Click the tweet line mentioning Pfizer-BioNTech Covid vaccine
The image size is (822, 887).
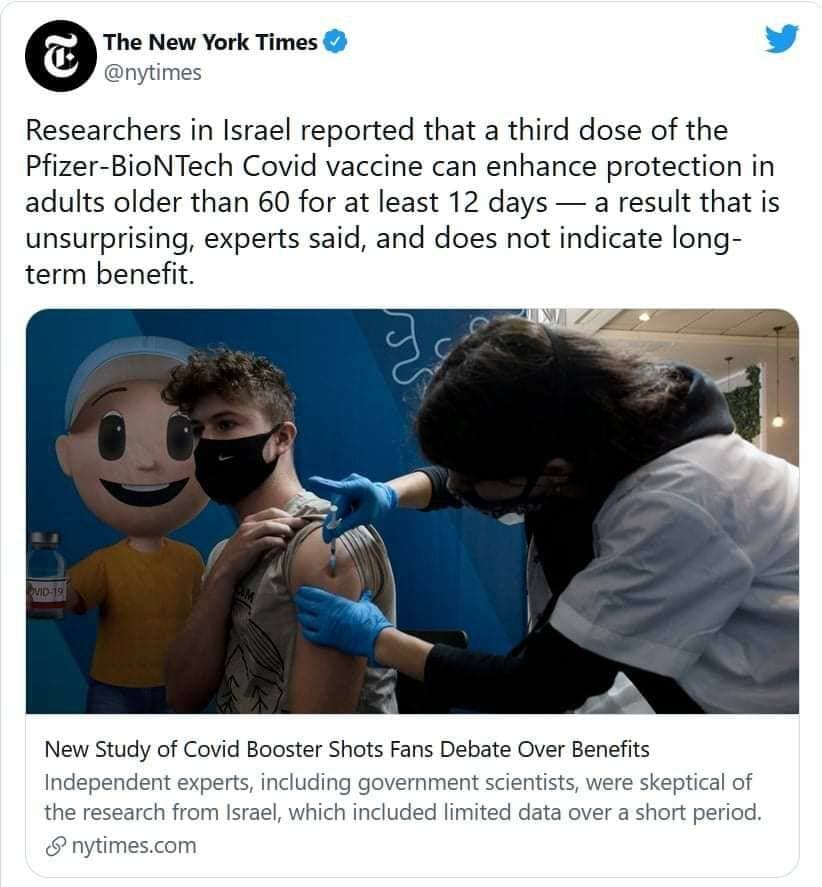point(399,166)
